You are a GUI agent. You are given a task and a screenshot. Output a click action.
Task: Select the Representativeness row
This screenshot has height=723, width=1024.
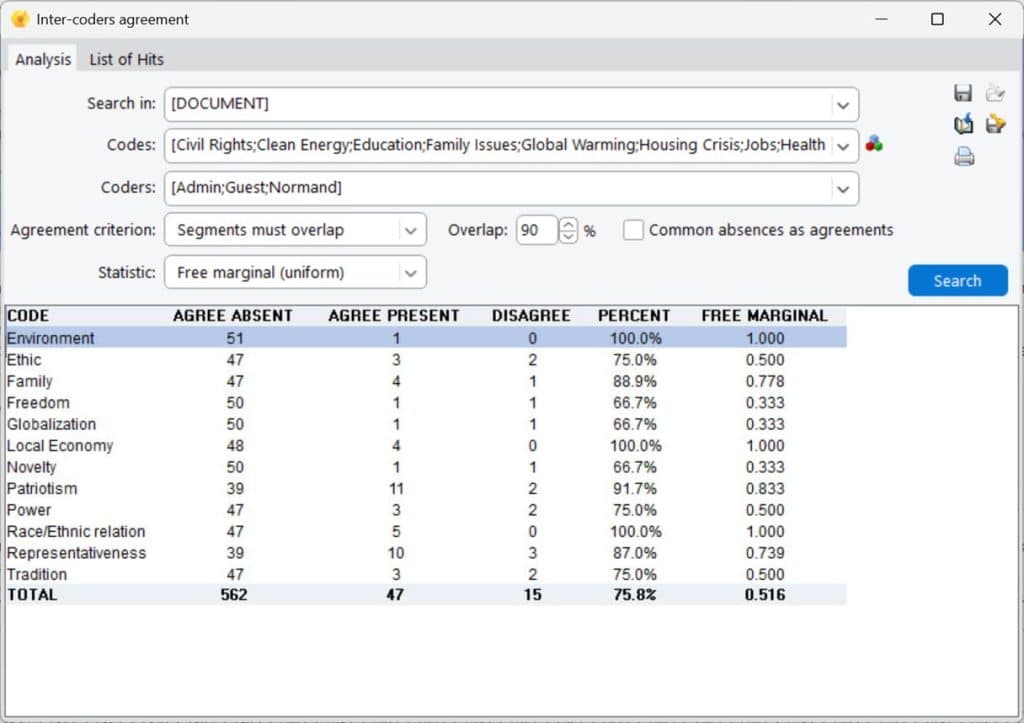(426, 553)
